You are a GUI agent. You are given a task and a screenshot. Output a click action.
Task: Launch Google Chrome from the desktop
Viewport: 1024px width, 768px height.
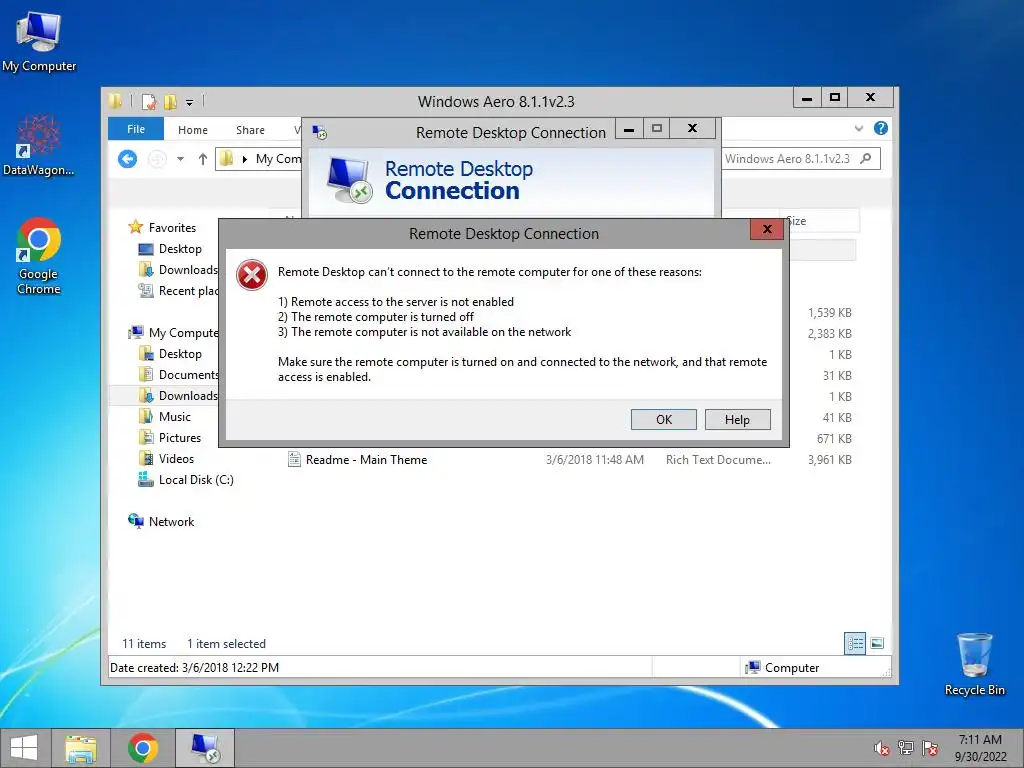click(39, 256)
